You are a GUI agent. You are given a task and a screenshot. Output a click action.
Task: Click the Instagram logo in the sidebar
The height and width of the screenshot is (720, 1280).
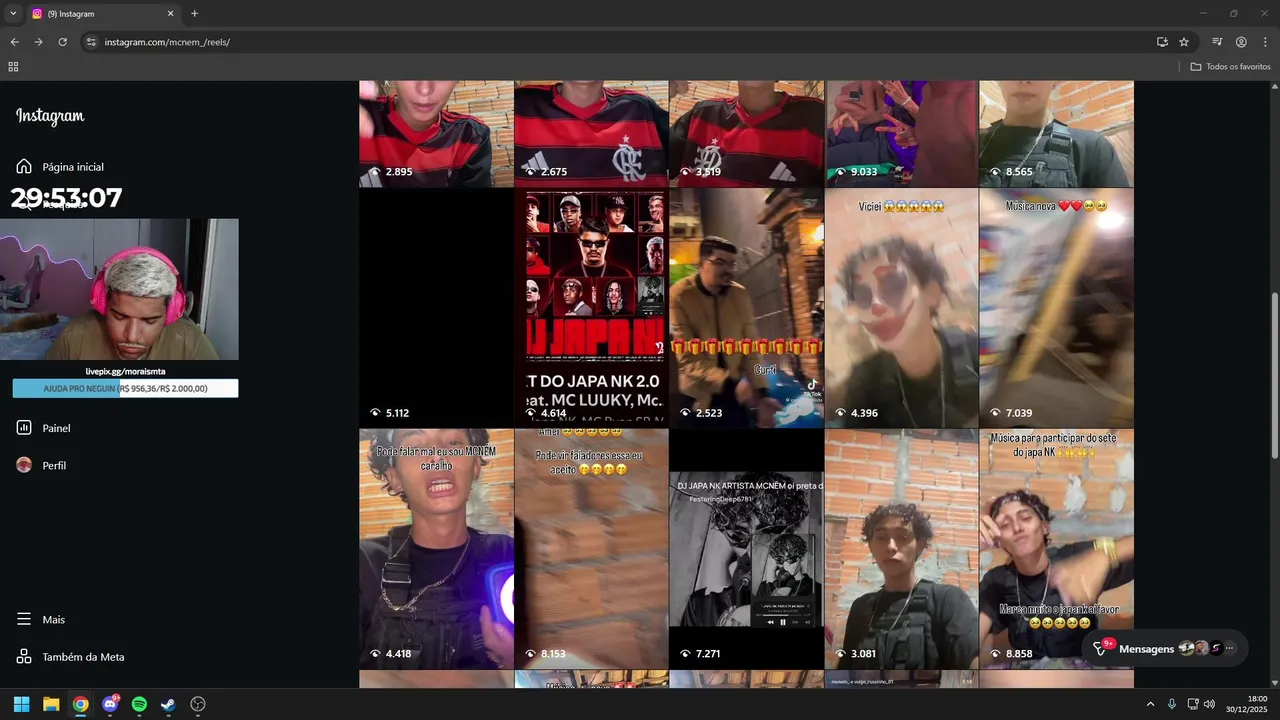[50, 116]
